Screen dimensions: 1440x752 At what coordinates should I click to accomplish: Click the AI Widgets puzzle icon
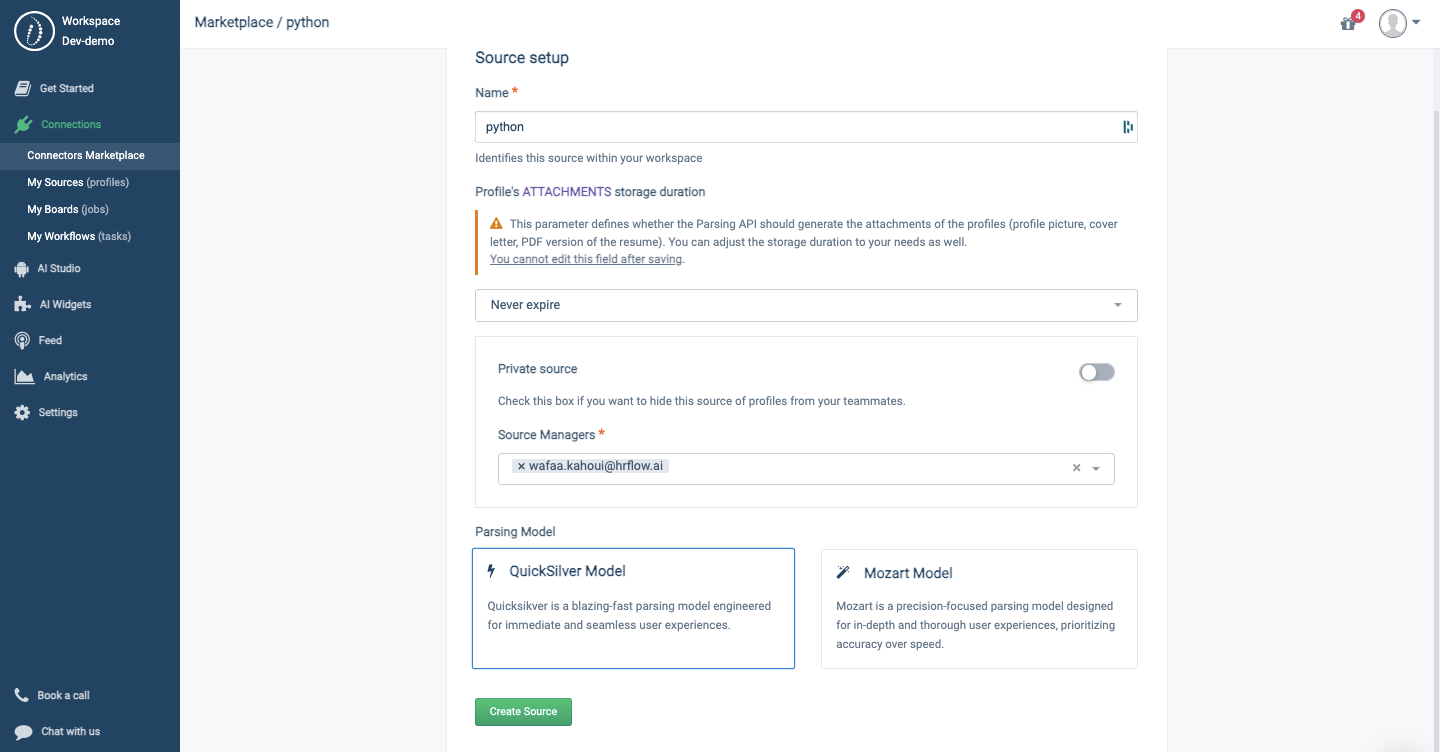(22, 305)
